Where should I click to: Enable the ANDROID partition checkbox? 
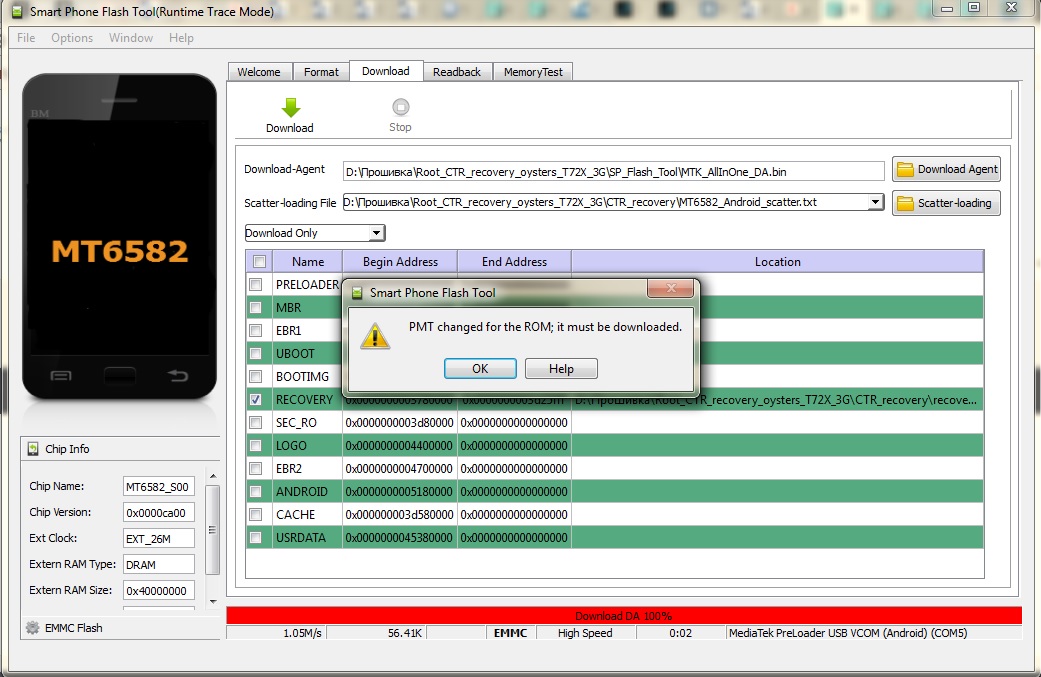[257, 492]
